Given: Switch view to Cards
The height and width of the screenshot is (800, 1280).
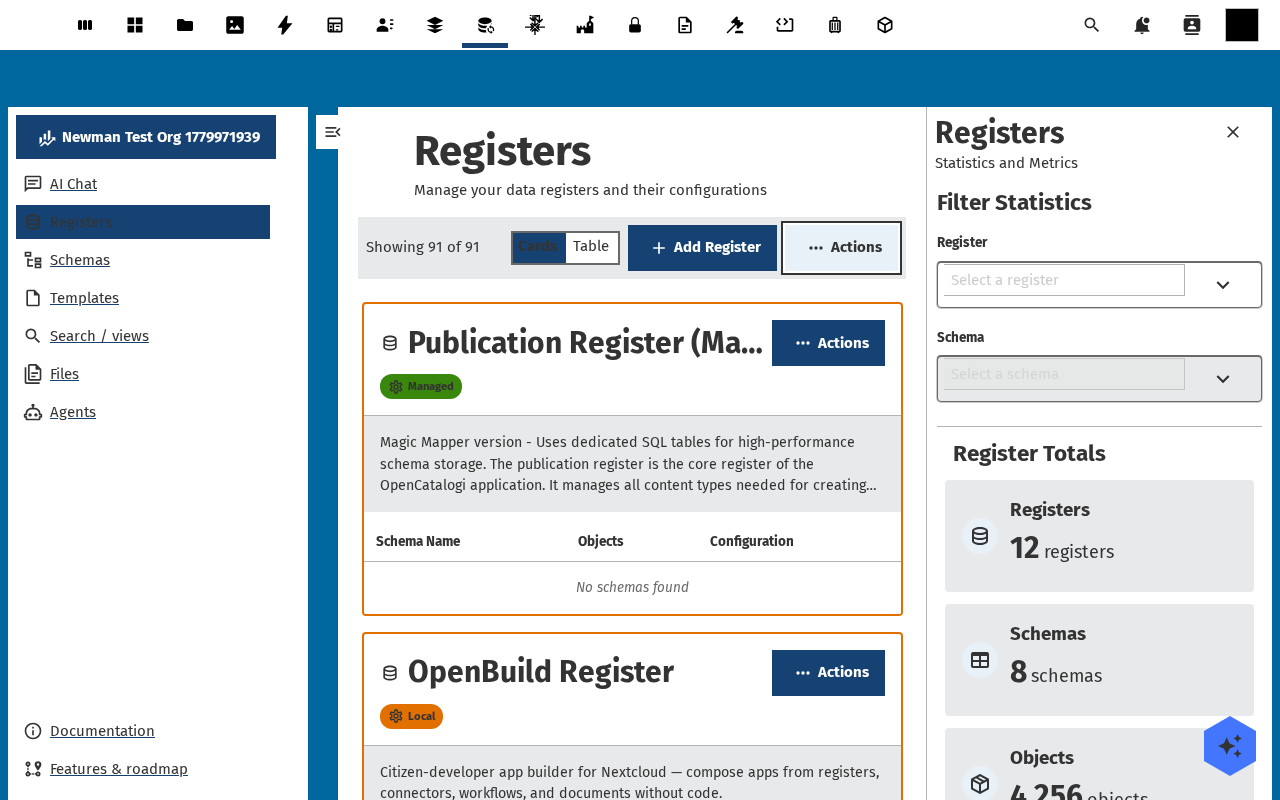Looking at the screenshot, I should click(539, 247).
